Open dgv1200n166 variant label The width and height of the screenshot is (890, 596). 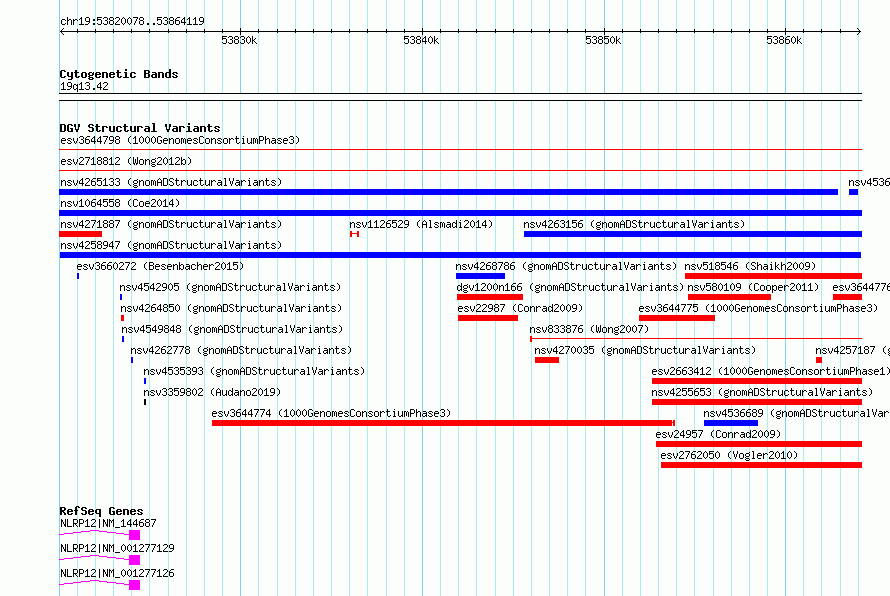coord(570,287)
